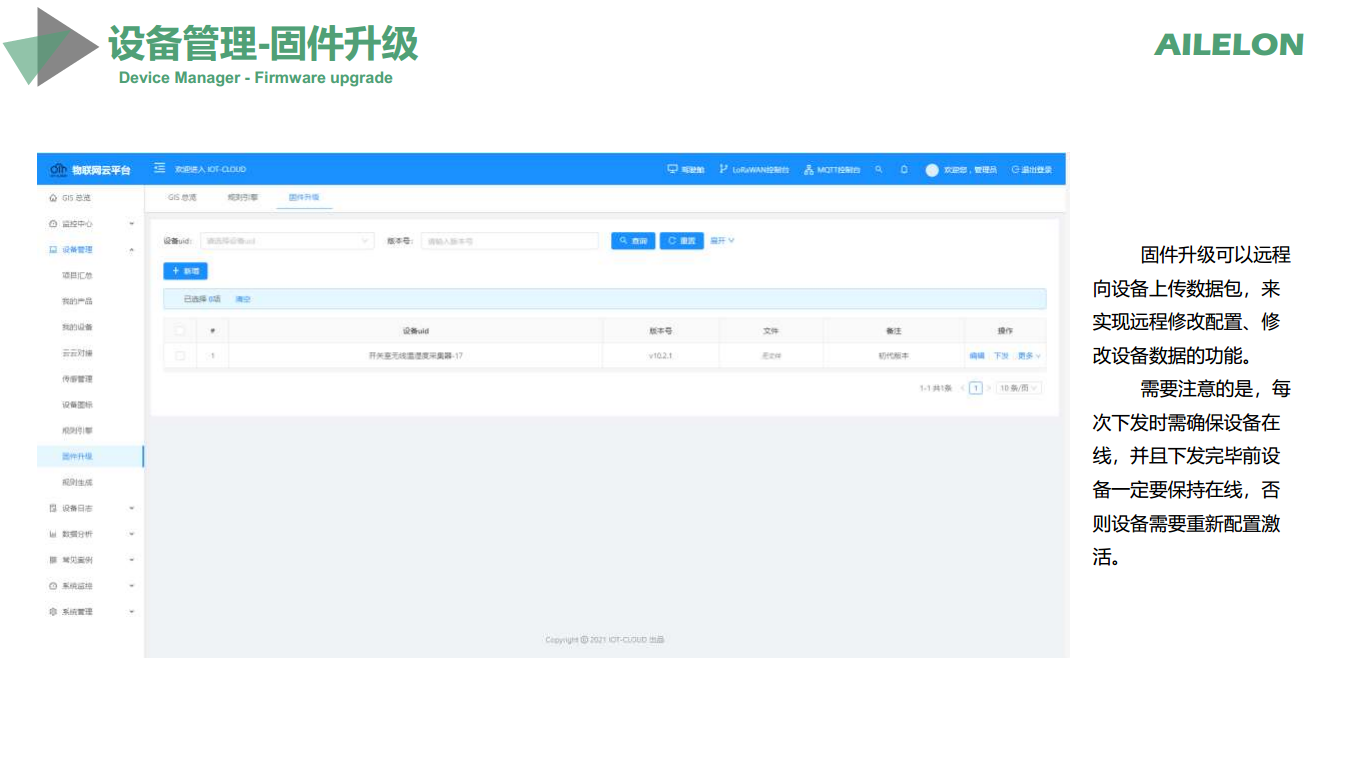This screenshot has width=1350, height=759.
Task: Expand 数据分析 sidebar menu
Action: tap(91, 534)
